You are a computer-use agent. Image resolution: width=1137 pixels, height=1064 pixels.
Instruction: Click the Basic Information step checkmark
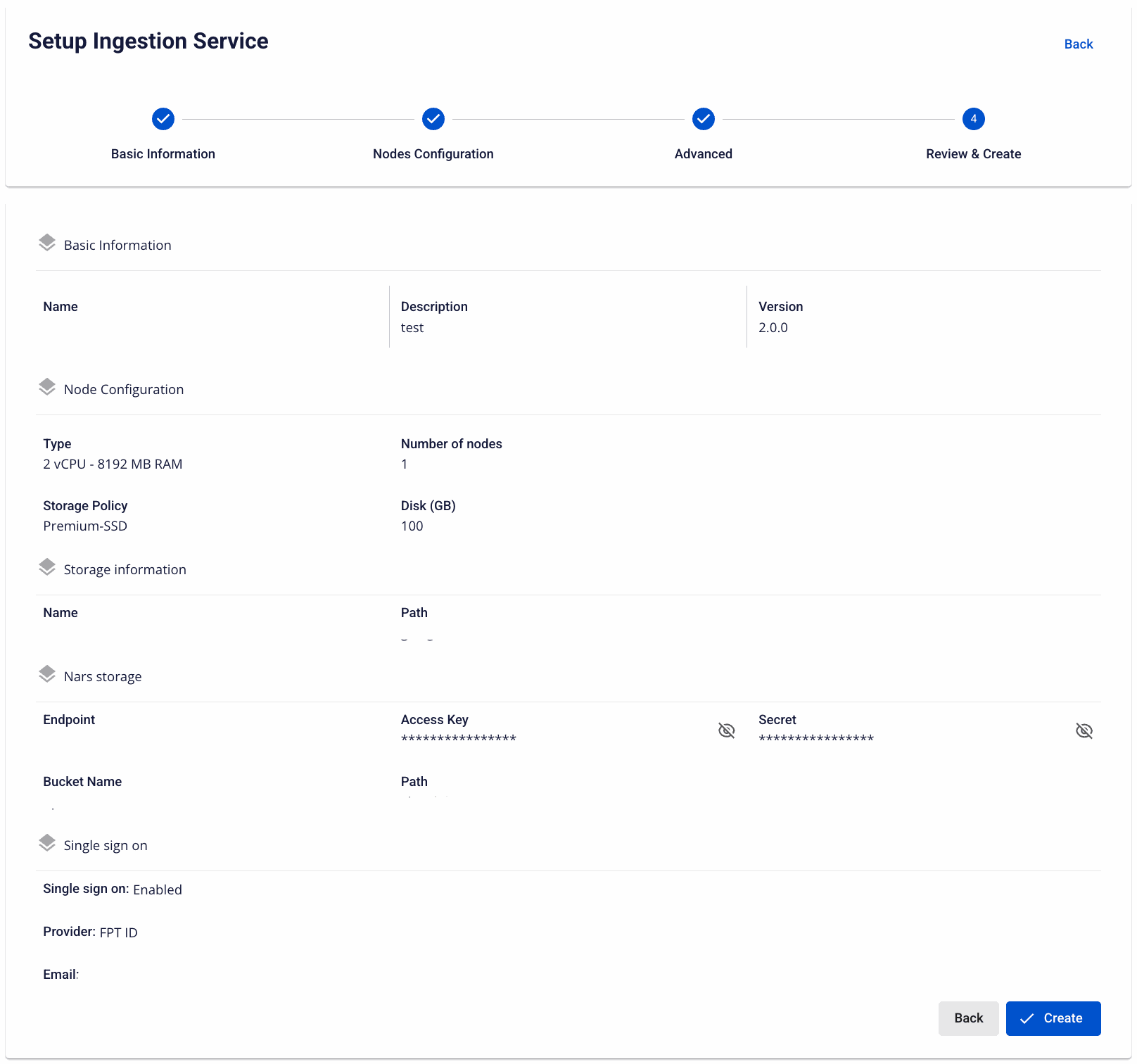point(163,119)
